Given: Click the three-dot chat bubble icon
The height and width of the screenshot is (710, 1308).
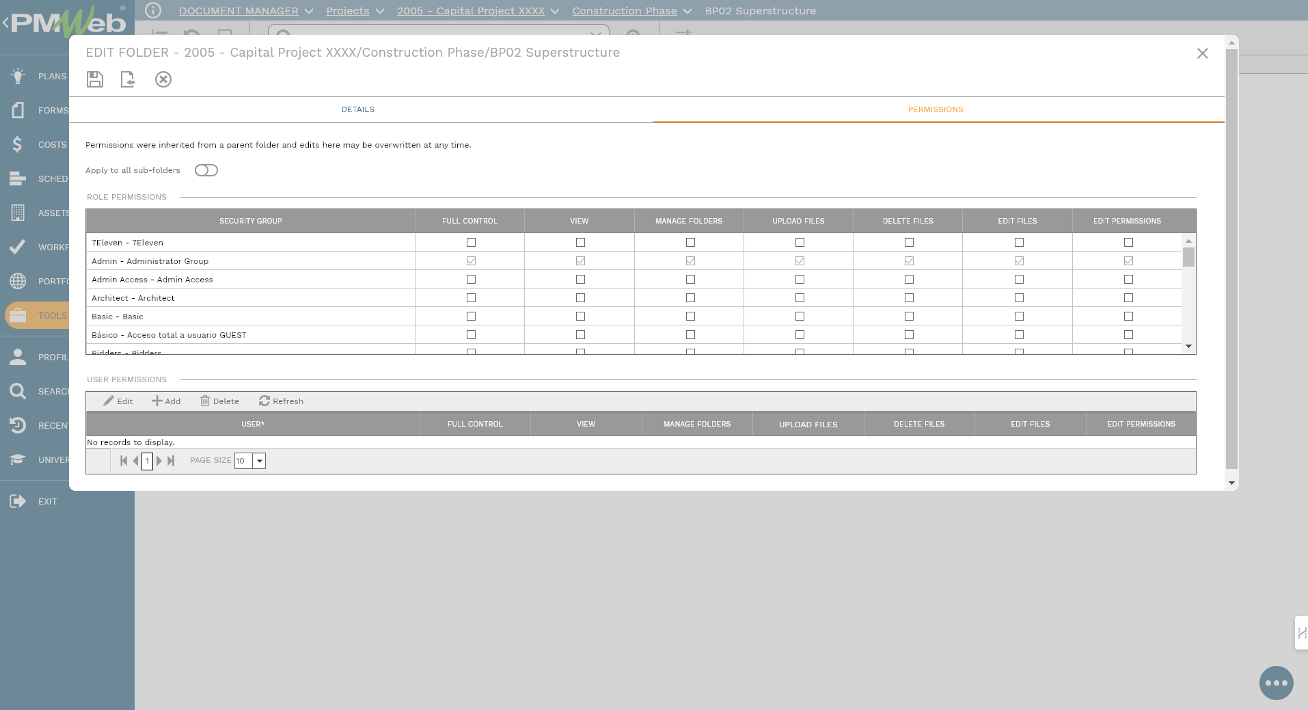Looking at the screenshot, I should tap(1276, 683).
